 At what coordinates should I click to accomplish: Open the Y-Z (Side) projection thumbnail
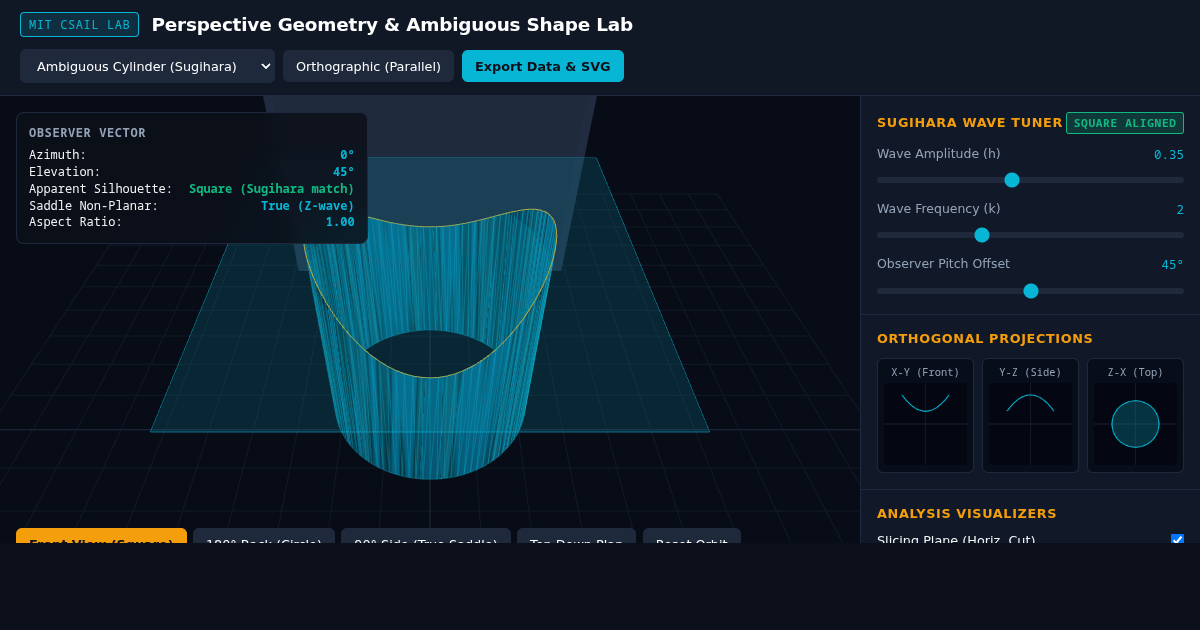[x=1030, y=416]
